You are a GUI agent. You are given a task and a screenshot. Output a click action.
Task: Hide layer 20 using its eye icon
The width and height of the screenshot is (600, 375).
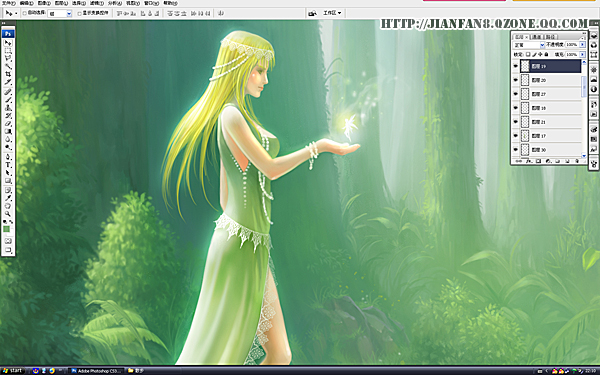[515, 80]
